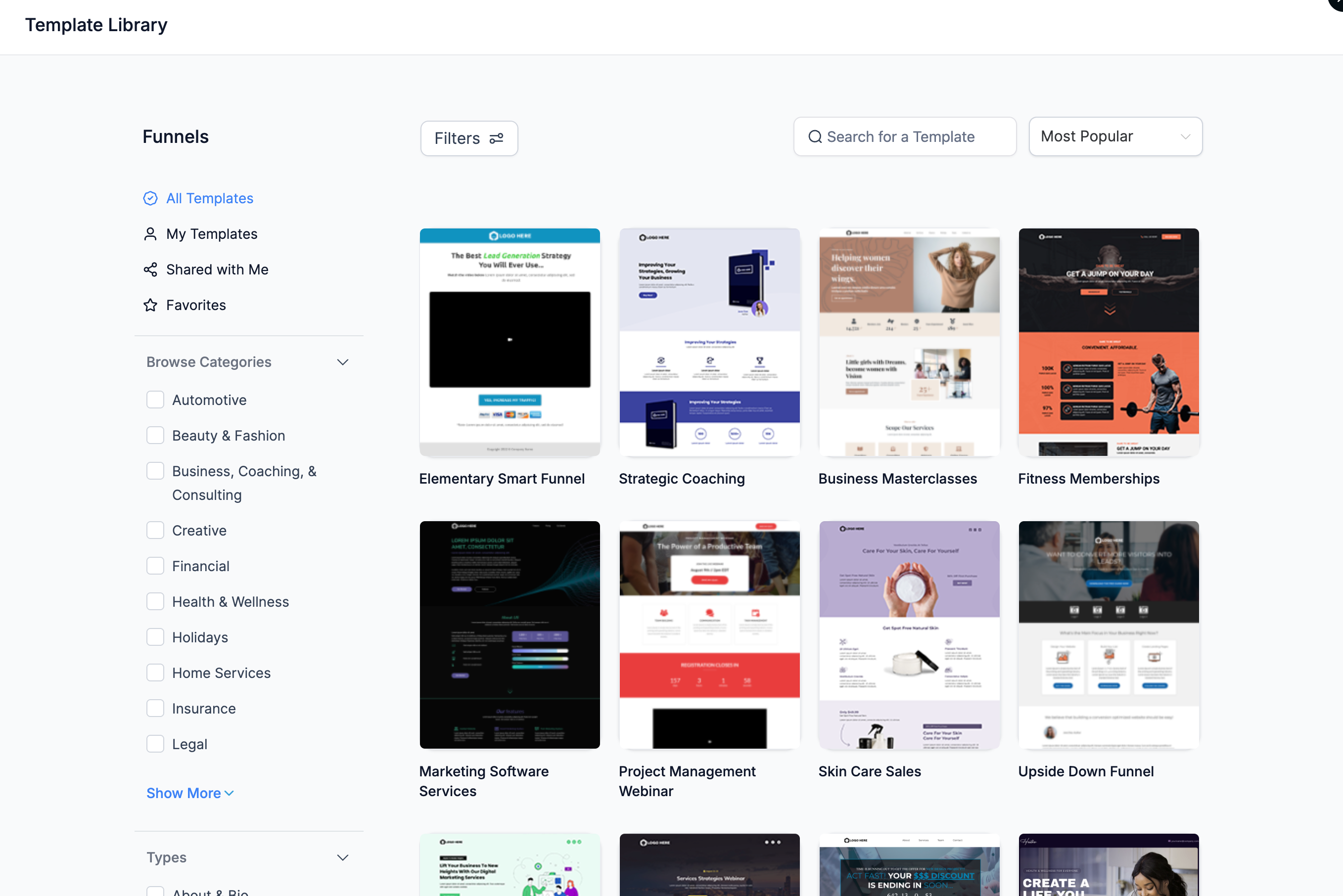Collapse the Types section chevron

[x=342, y=858]
